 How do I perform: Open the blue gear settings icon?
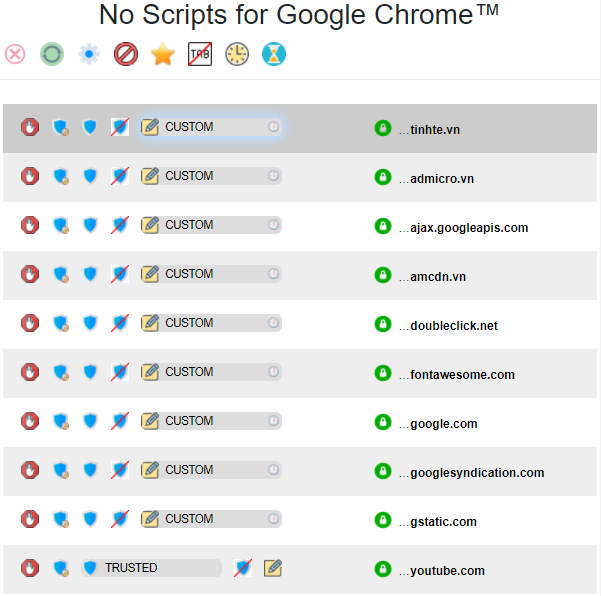point(89,54)
